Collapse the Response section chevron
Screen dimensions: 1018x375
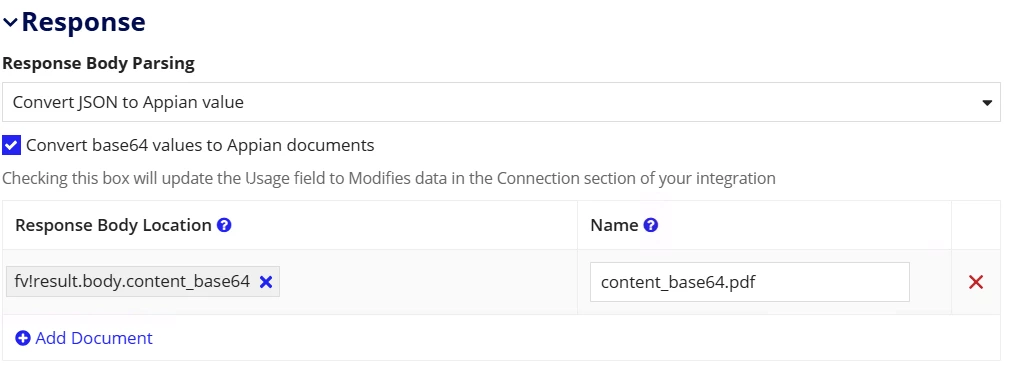point(10,23)
